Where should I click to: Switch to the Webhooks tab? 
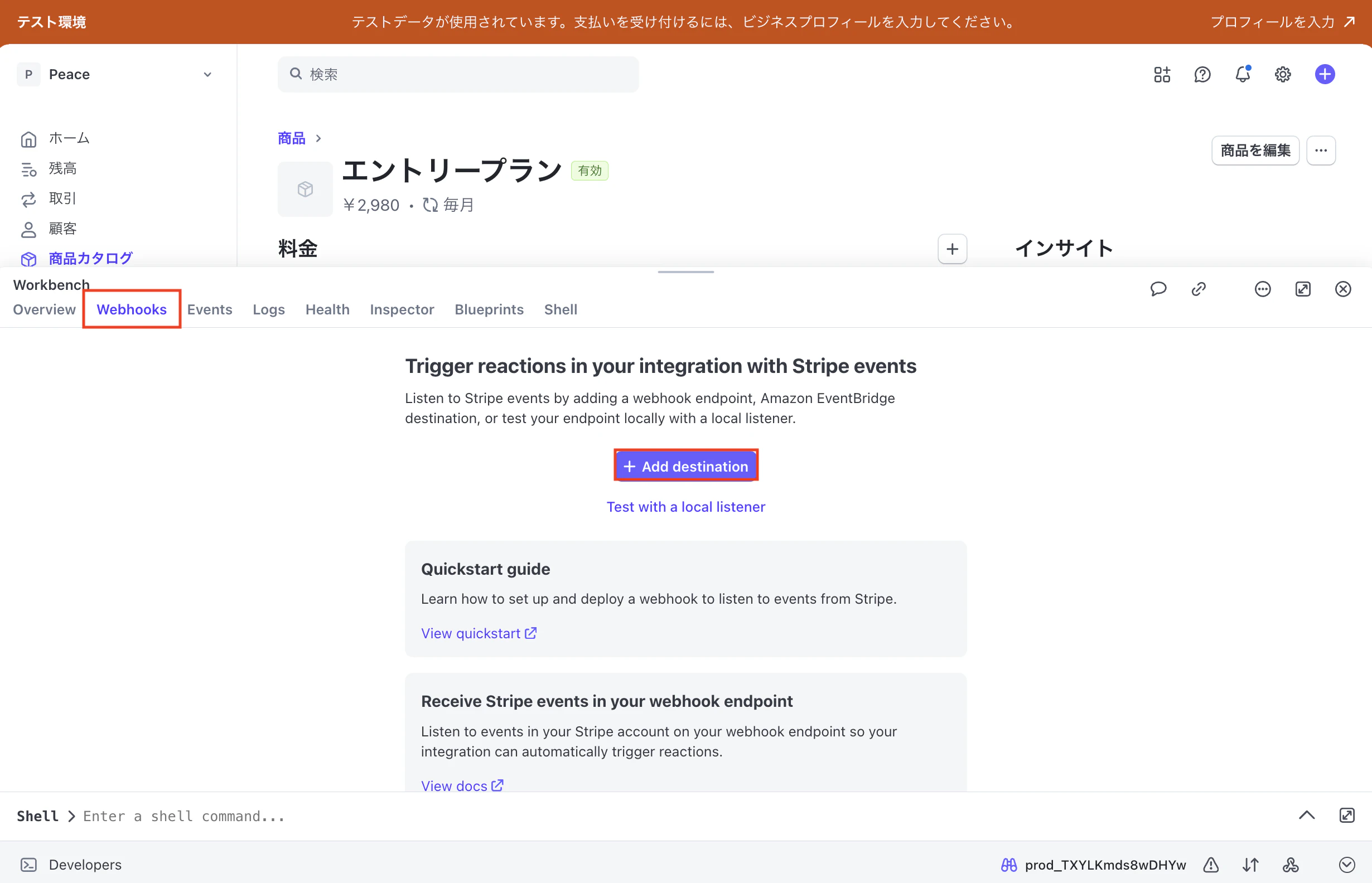(x=132, y=309)
